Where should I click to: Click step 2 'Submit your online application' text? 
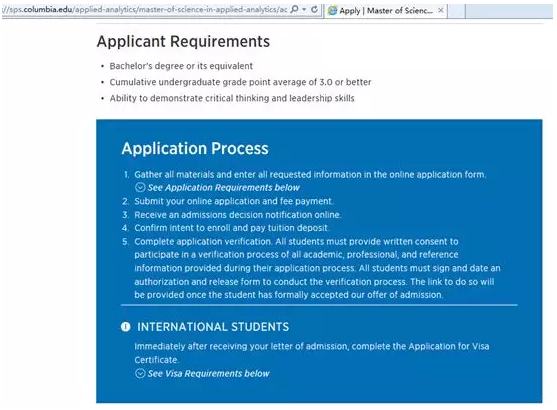(x=234, y=201)
